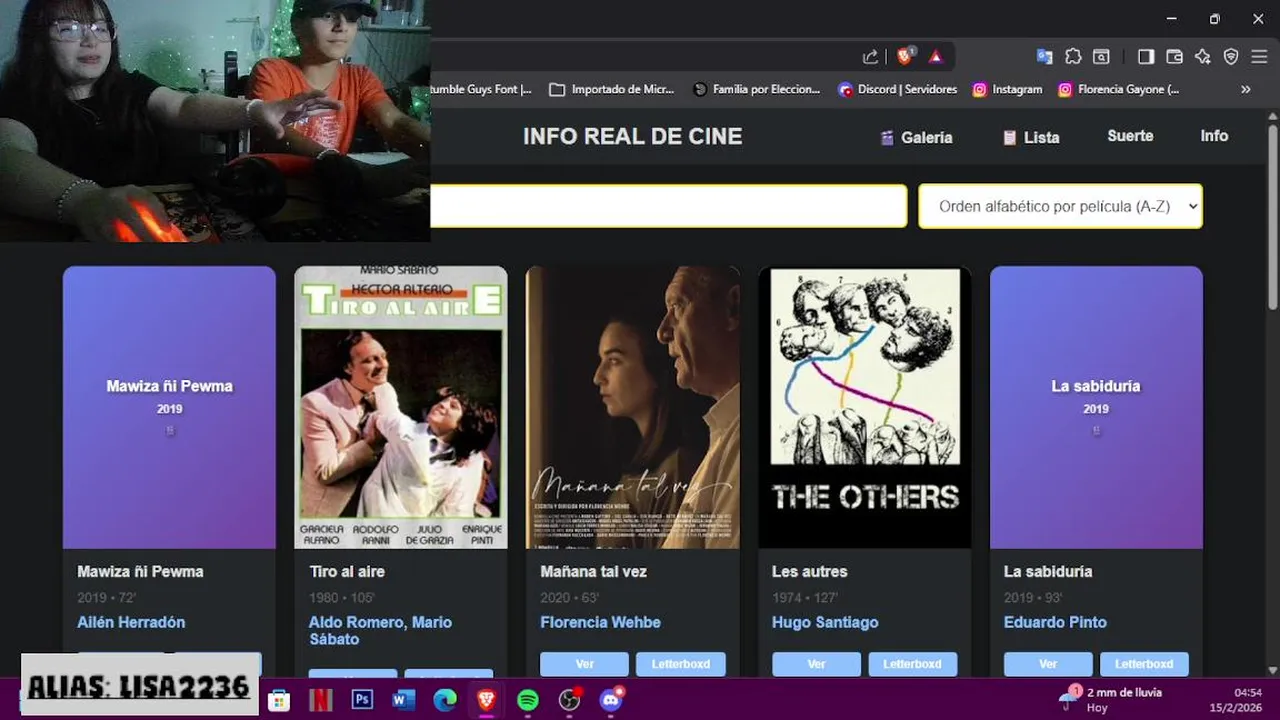Click director link Florencia Wehbe

coord(600,622)
